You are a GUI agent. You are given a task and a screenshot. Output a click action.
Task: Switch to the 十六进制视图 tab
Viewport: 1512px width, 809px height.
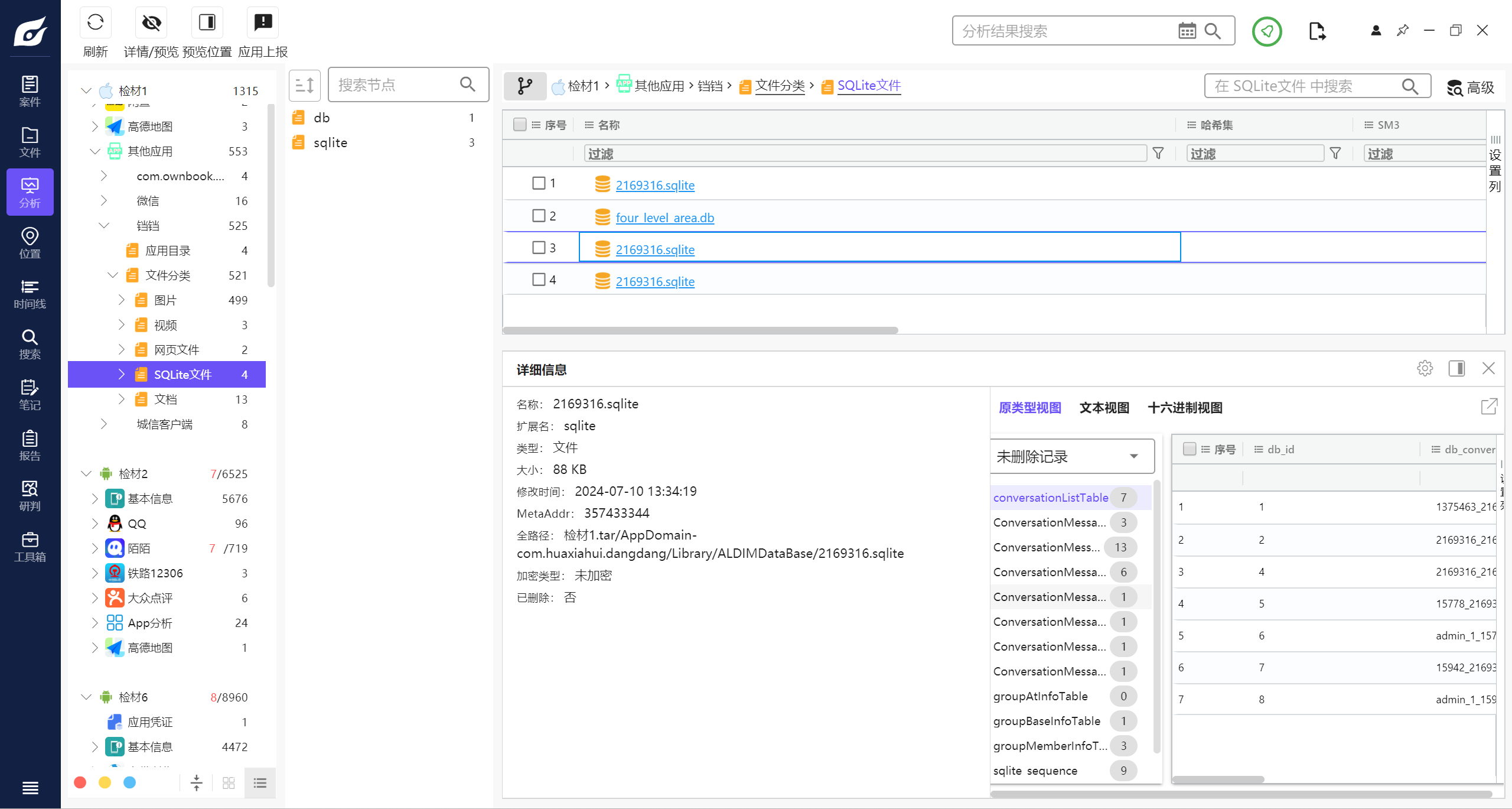coord(1184,408)
